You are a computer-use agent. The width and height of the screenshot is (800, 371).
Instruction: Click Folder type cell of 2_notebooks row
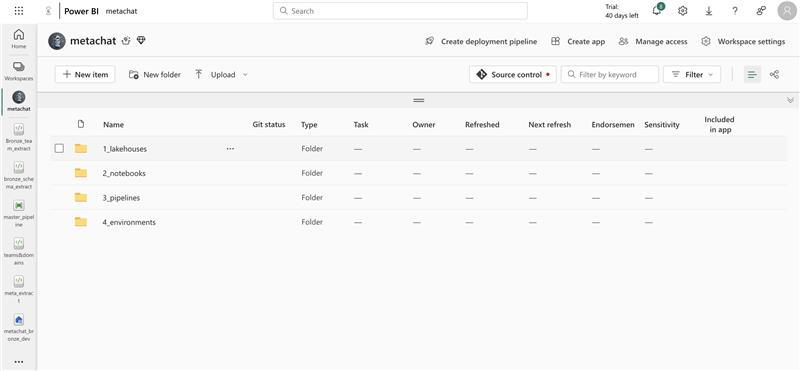coord(312,173)
